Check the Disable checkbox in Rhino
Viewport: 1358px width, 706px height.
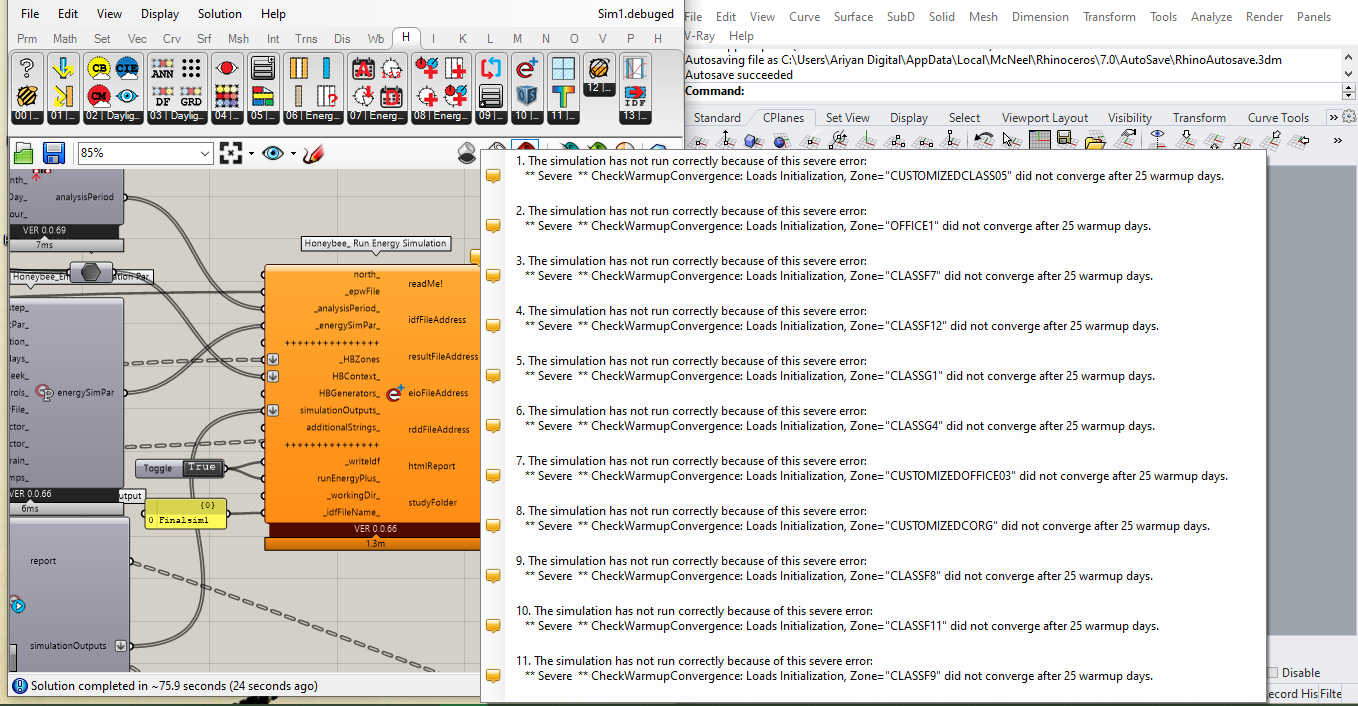coord(1273,673)
